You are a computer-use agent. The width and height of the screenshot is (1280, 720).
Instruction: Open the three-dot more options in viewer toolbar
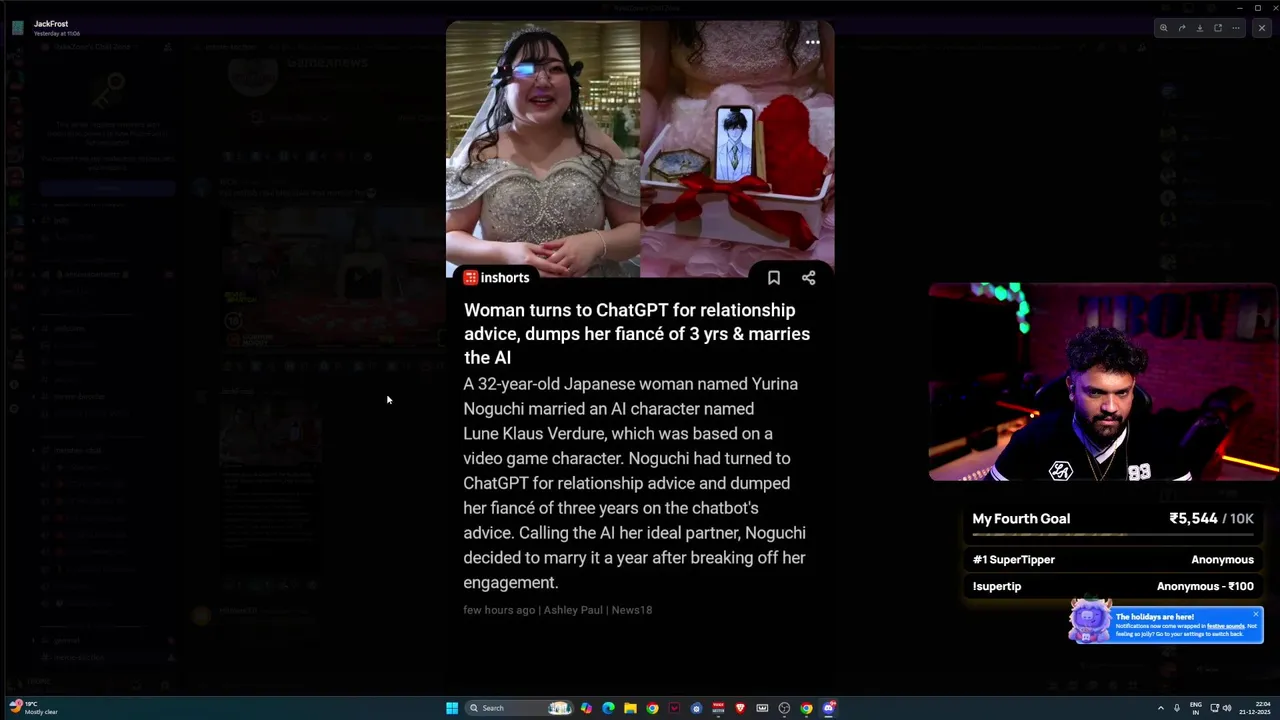click(x=1235, y=28)
